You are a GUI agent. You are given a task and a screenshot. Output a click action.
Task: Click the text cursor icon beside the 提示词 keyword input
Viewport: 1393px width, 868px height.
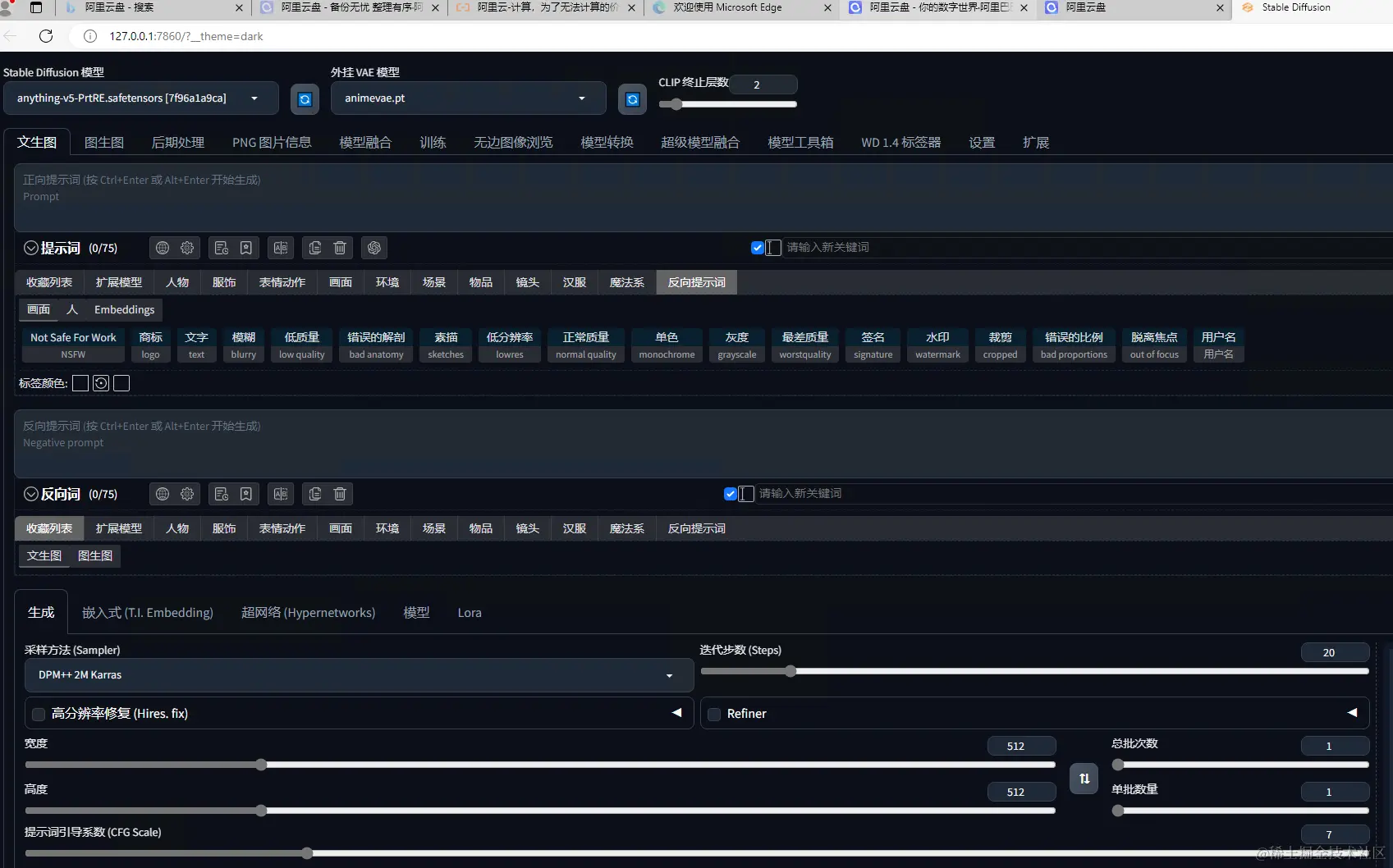[x=773, y=248]
